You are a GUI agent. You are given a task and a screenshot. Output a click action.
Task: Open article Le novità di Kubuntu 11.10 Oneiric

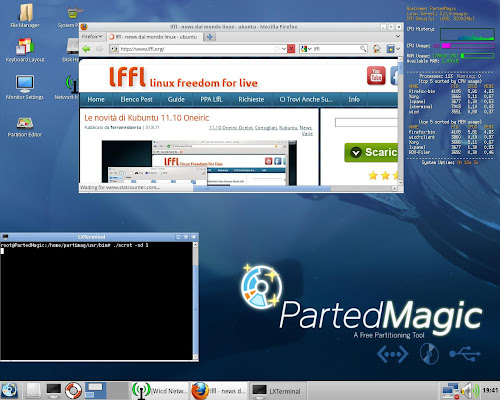click(x=147, y=118)
